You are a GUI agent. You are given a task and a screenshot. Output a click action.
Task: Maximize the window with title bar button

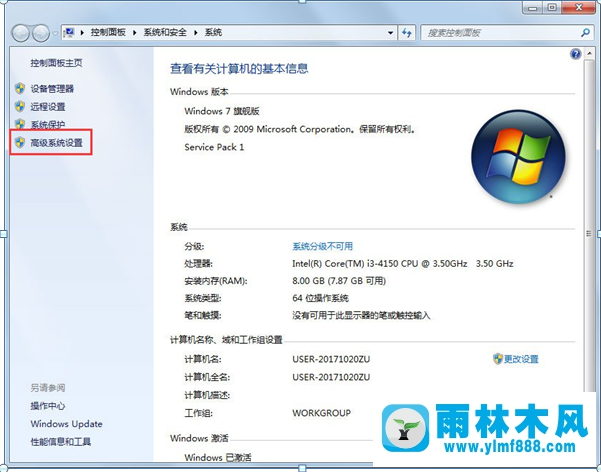(552, 7)
